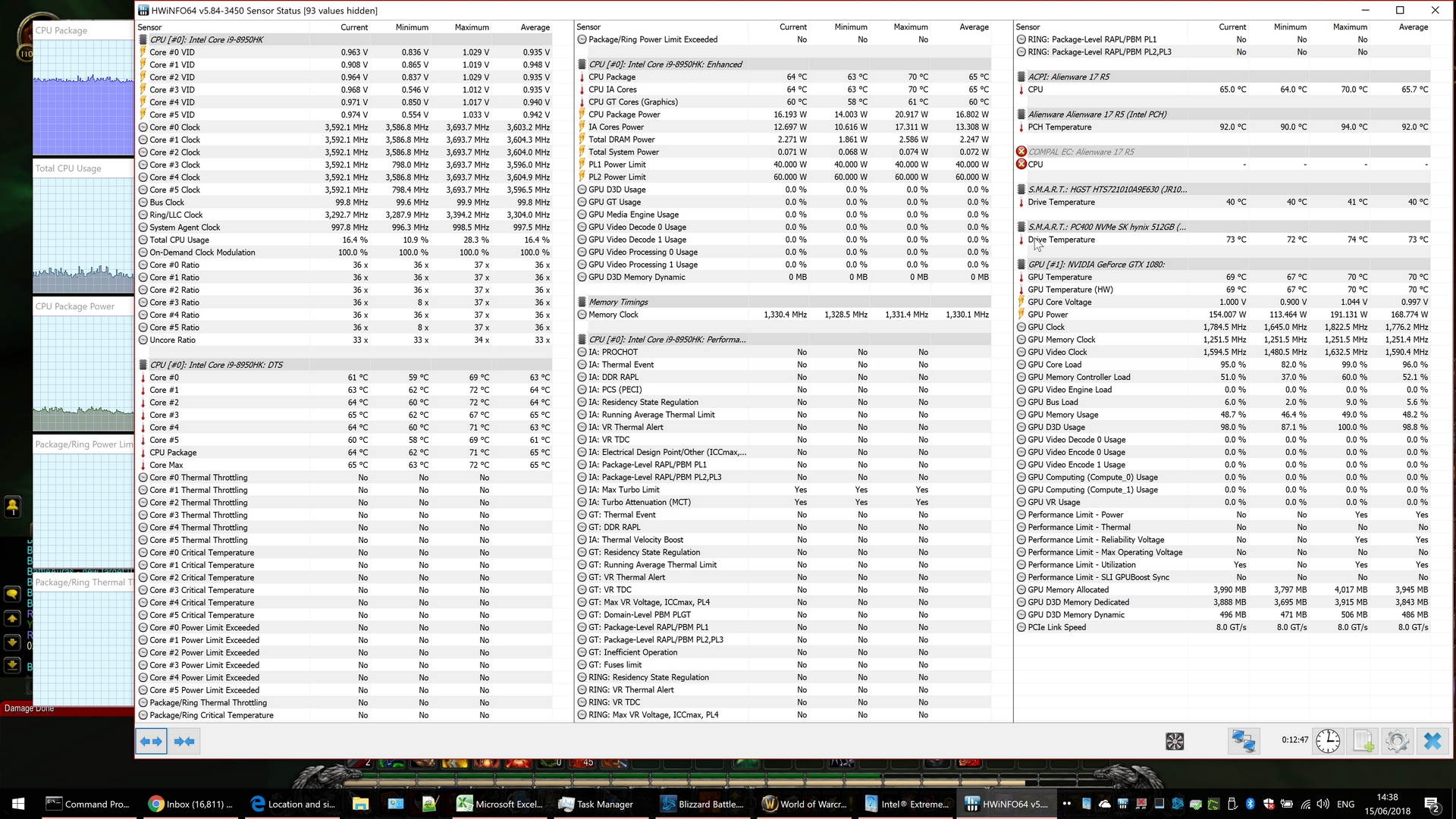Image resolution: width=1456 pixels, height=819 pixels.
Task: Select IA: Max Turbo Limit row
Action: pos(783,490)
